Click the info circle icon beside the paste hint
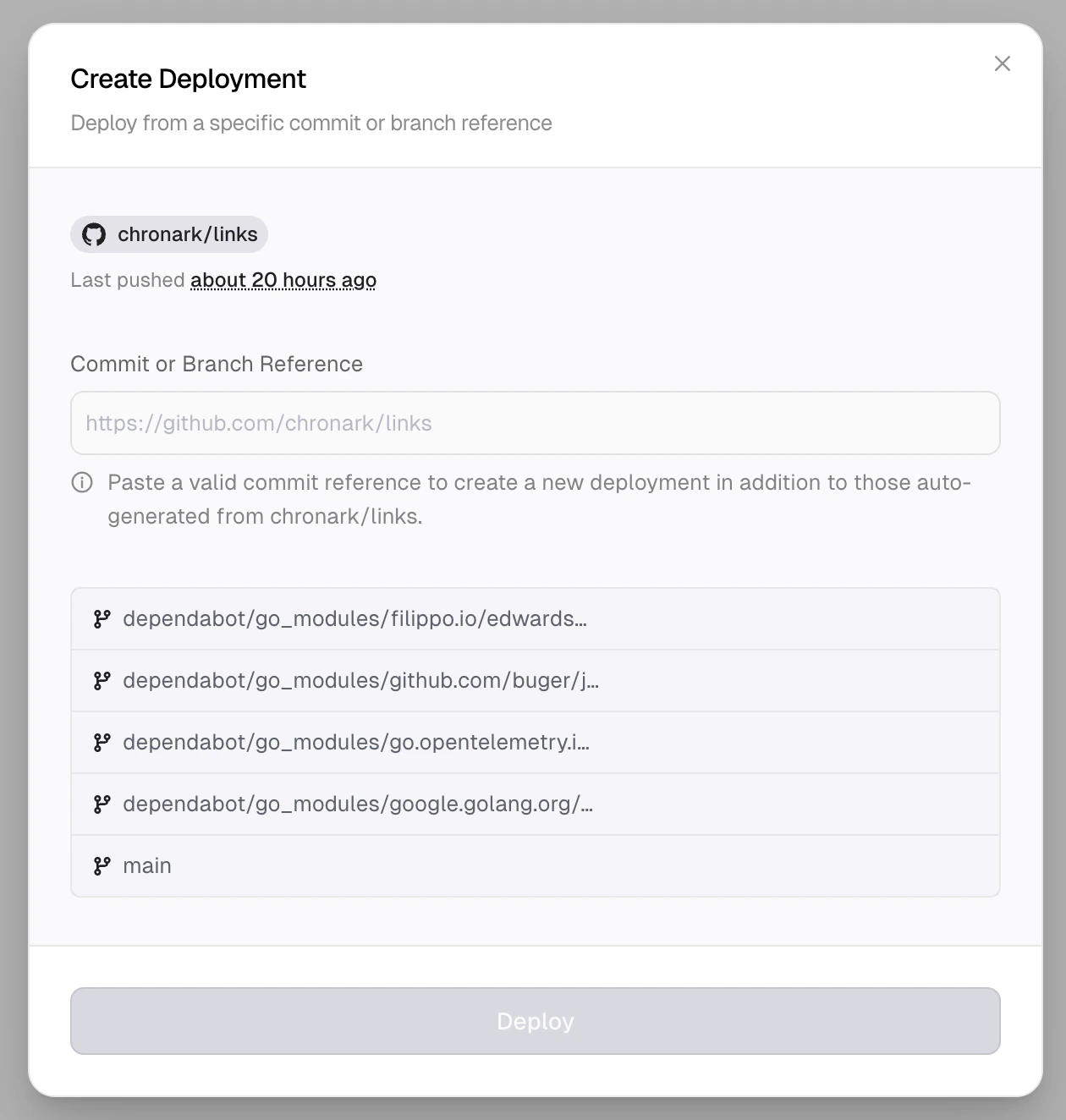The width and height of the screenshot is (1066, 1120). pos(82,483)
